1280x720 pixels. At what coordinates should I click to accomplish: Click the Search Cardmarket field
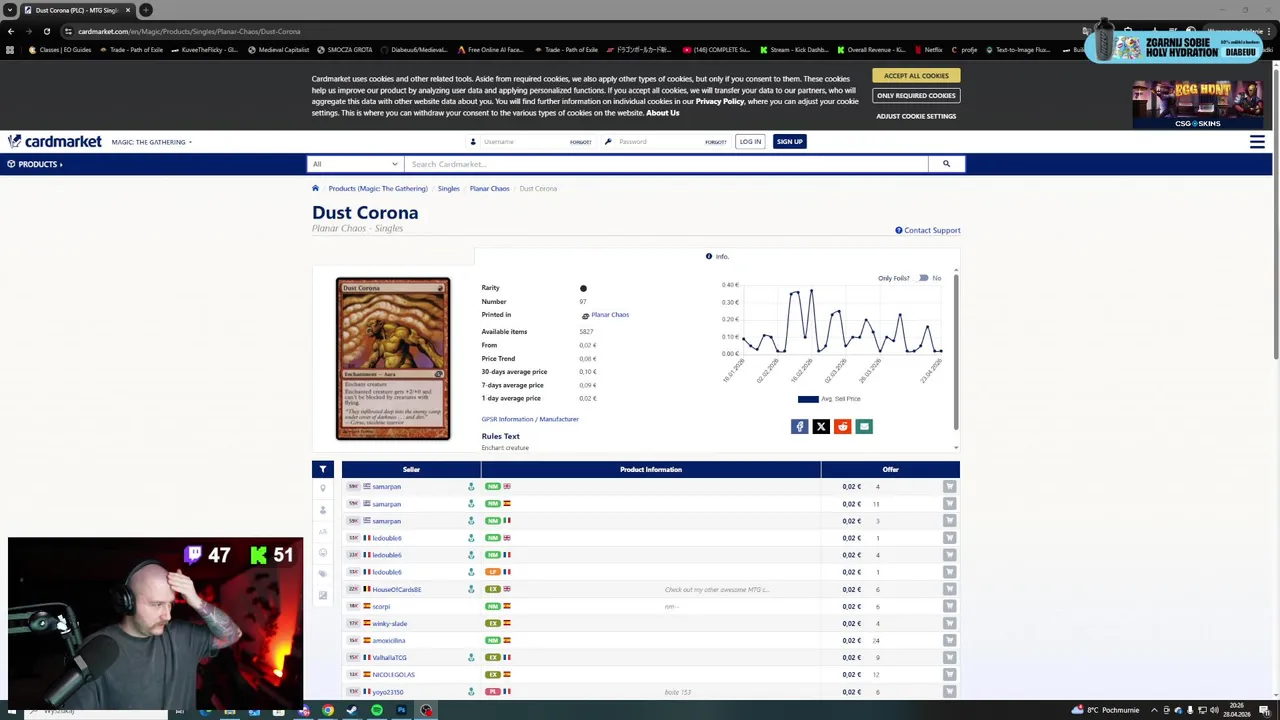666,164
